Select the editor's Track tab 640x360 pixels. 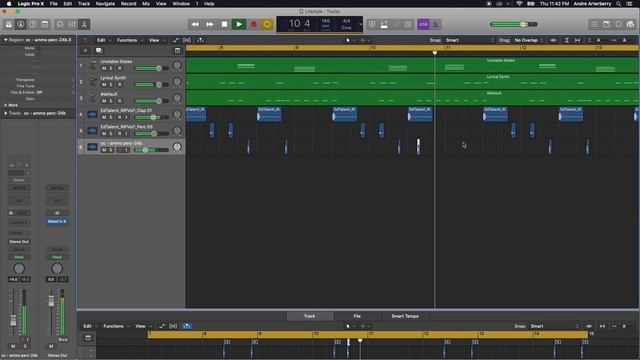click(309, 316)
